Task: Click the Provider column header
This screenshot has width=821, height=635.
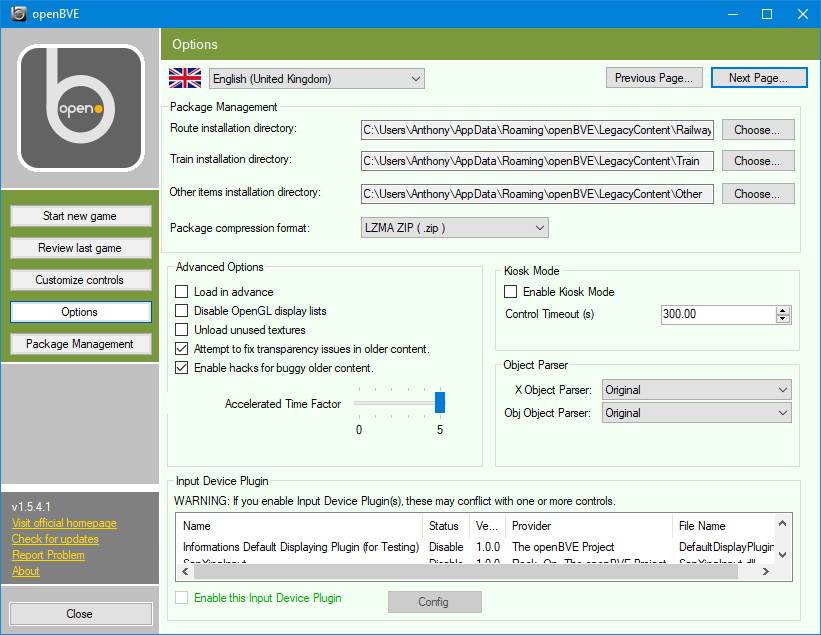Action: (x=589, y=526)
